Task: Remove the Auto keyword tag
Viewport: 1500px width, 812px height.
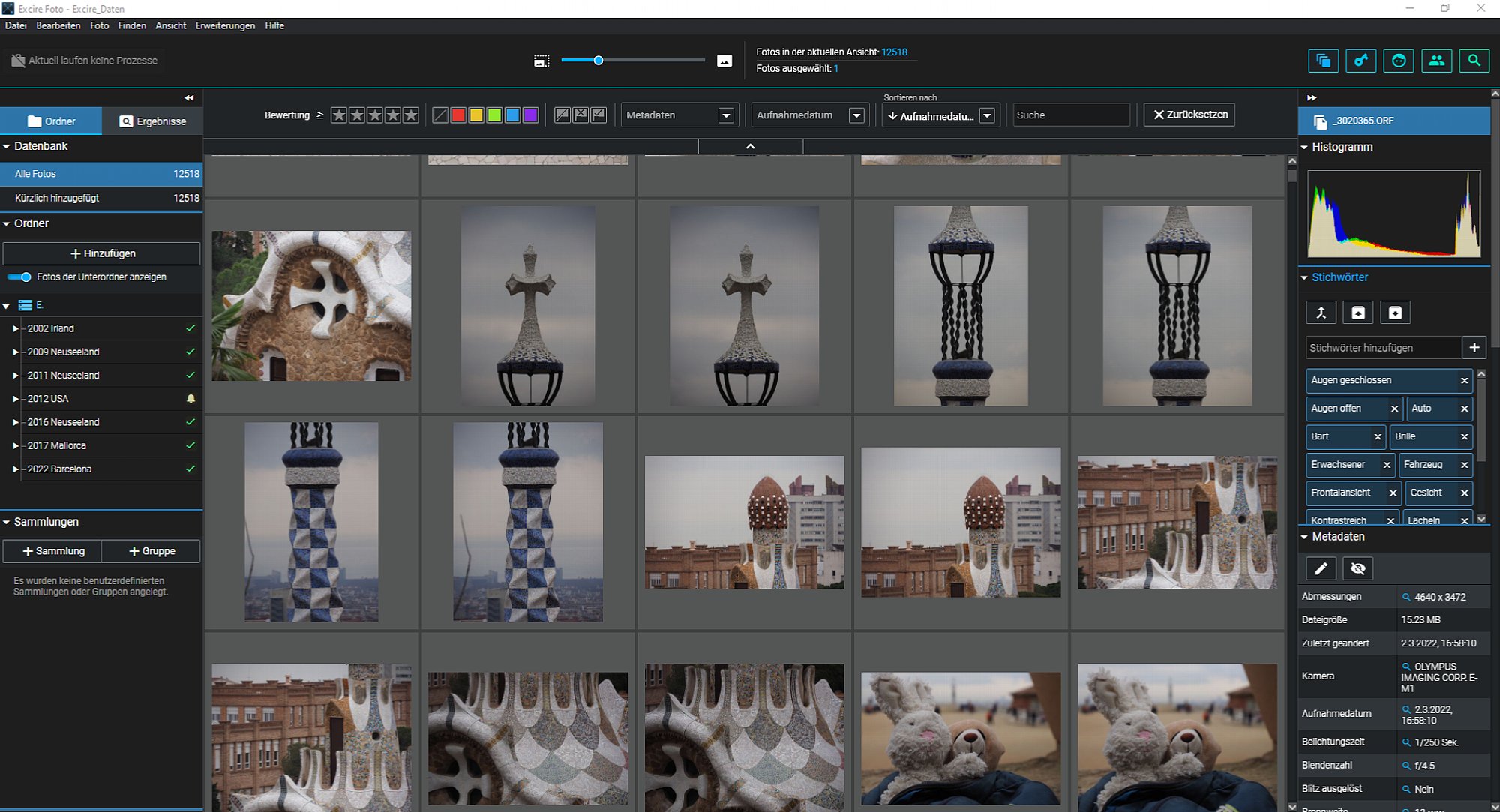Action: (1464, 409)
